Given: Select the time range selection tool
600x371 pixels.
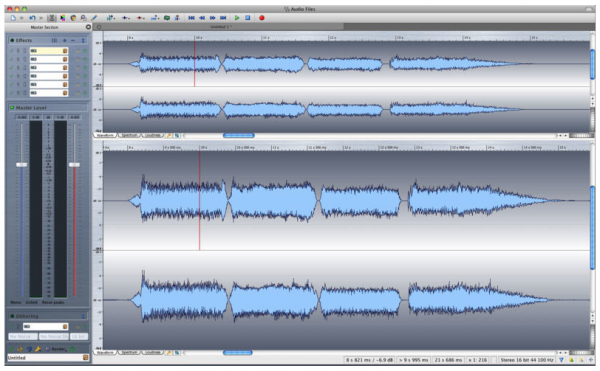Looking at the screenshot, I should [52, 18].
